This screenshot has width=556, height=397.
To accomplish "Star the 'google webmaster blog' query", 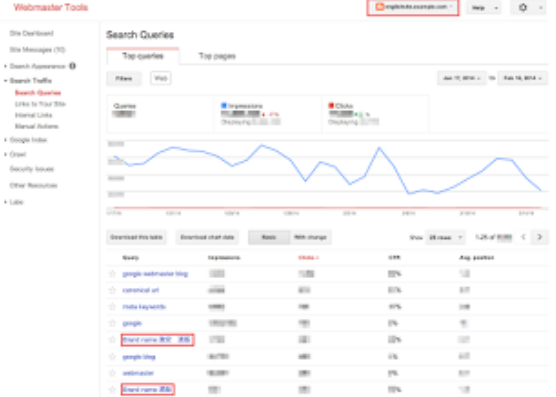I will (x=112, y=274).
